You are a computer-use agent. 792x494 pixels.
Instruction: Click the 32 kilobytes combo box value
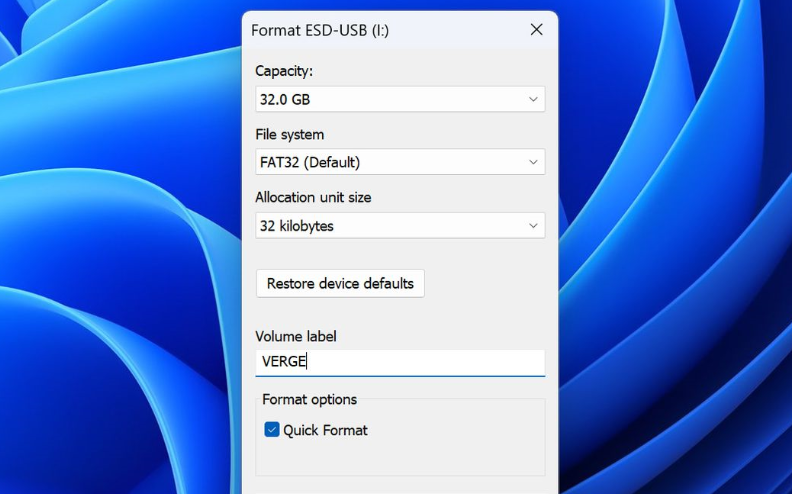(297, 226)
